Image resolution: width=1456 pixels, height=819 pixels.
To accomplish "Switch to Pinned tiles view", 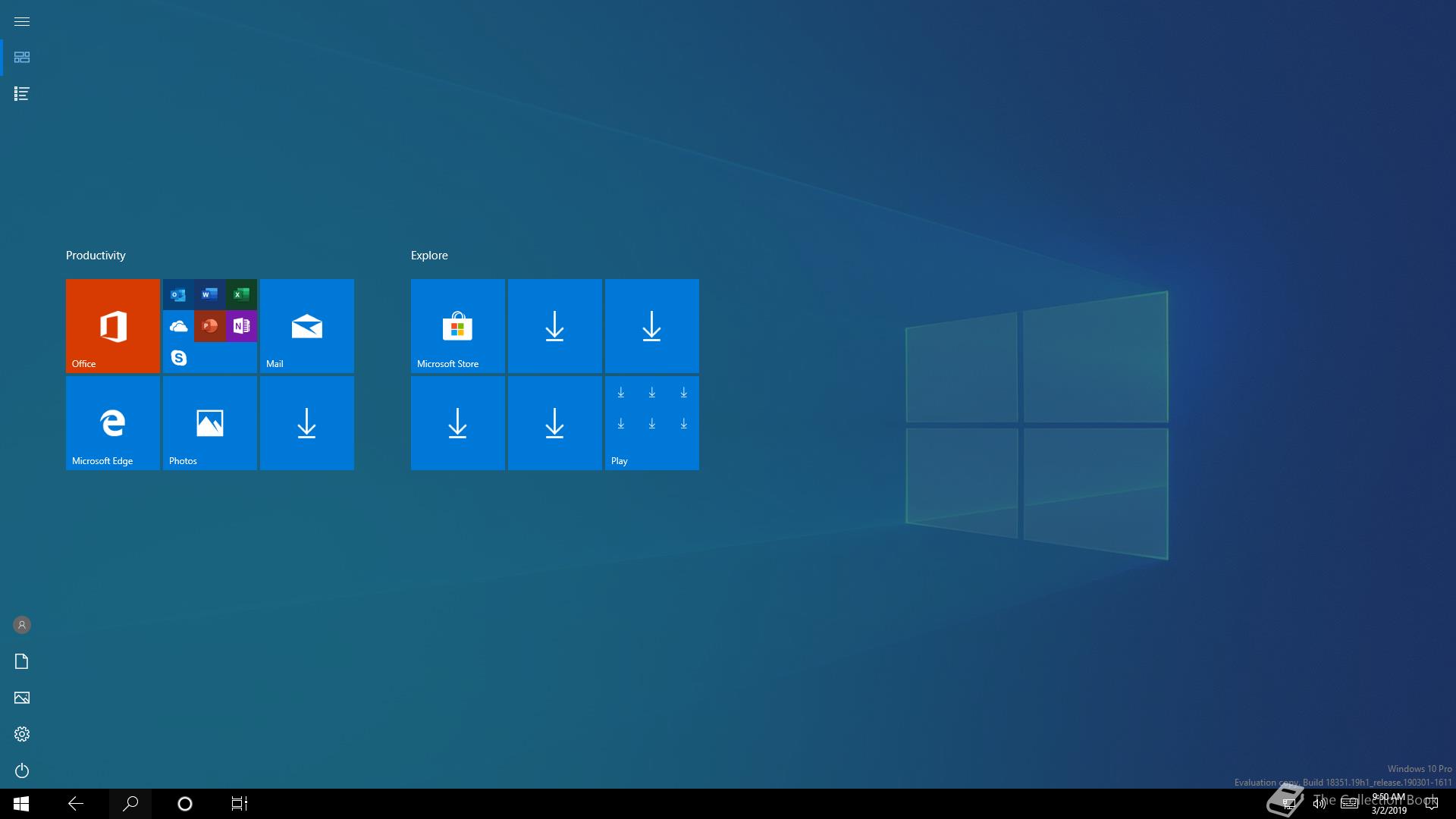I will pos(22,58).
